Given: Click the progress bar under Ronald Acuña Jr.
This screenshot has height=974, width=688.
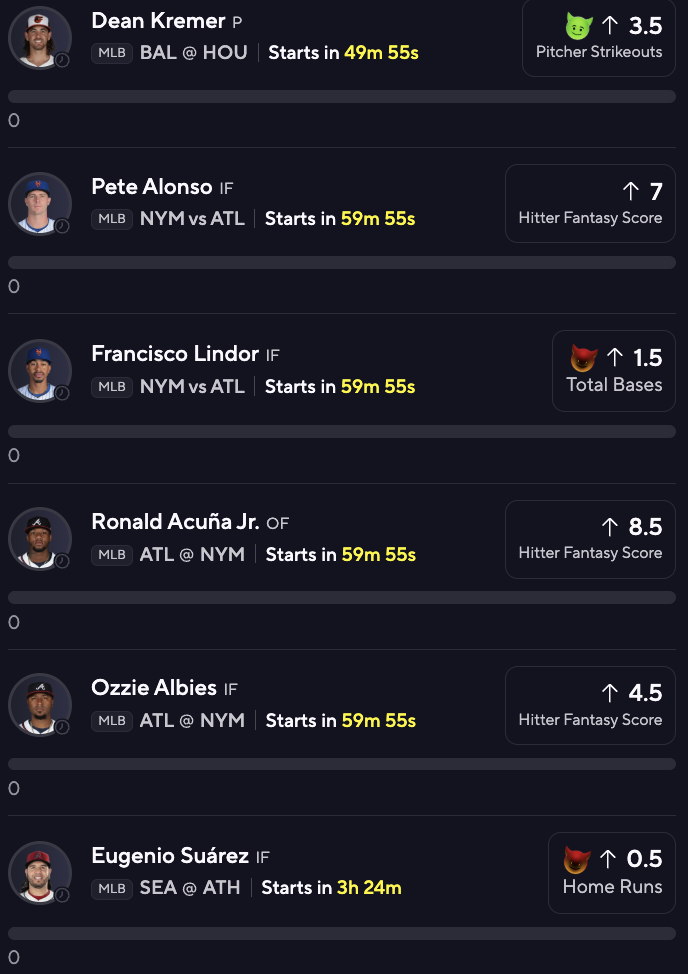Looking at the screenshot, I should pyautogui.click(x=342, y=598).
